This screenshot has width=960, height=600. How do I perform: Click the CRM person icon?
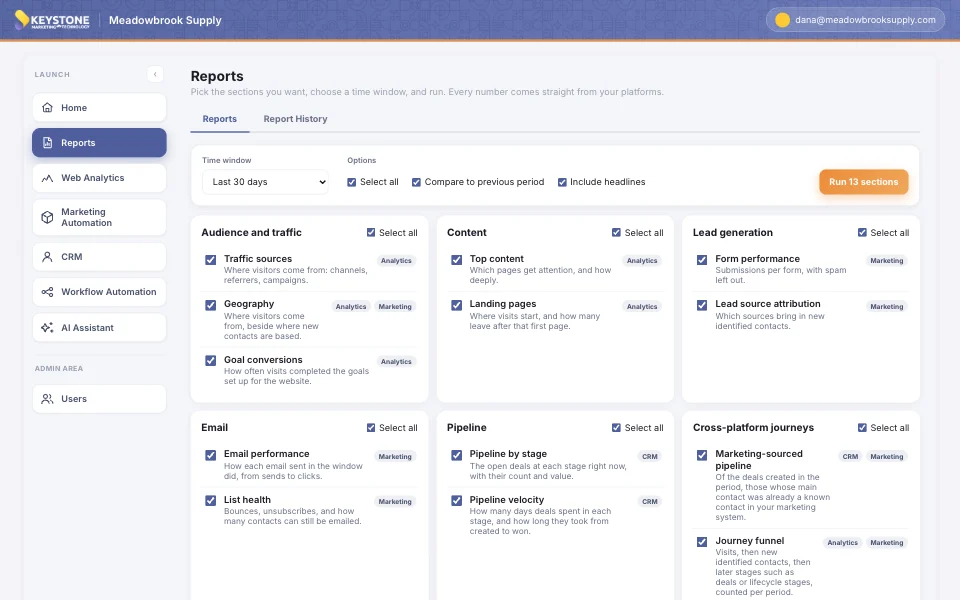tap(47, 257)
